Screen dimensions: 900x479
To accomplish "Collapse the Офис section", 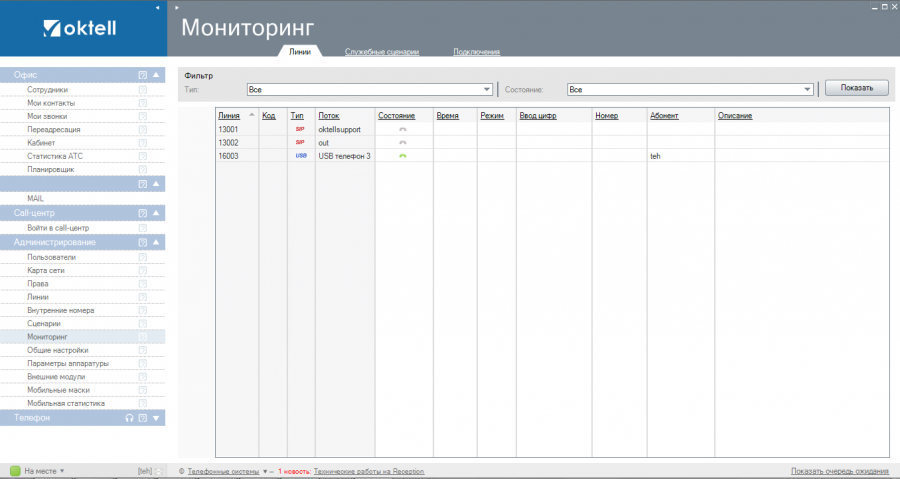I will coord(156,75).
